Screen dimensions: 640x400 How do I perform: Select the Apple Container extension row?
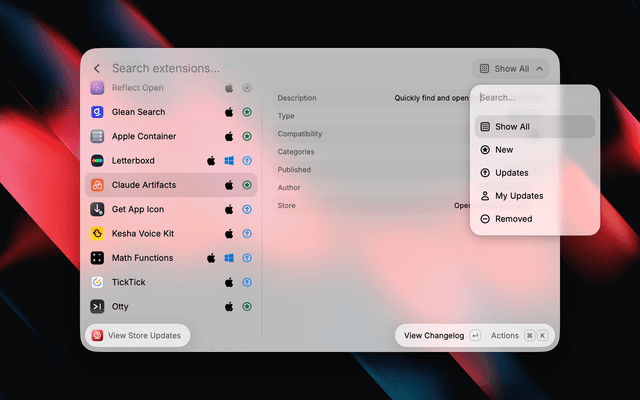point(171,136)
